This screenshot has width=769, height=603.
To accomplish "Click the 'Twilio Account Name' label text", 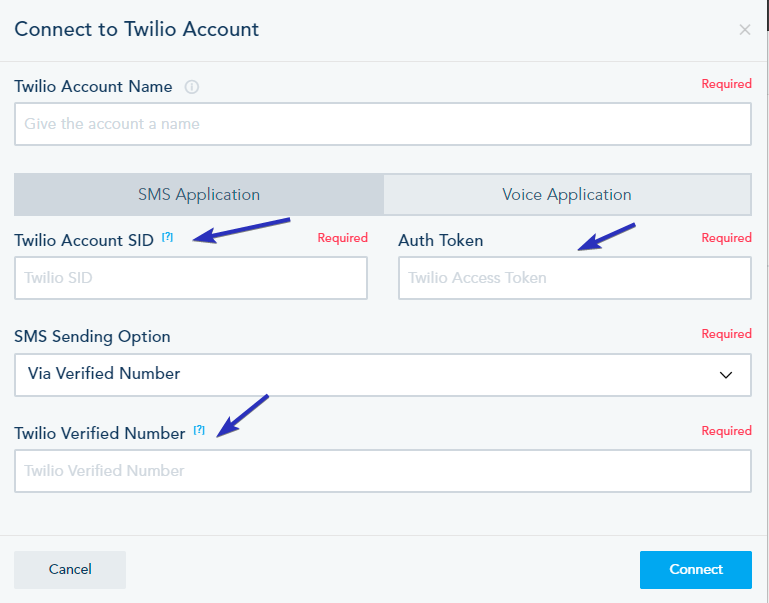I will click(x=93, y=87).
